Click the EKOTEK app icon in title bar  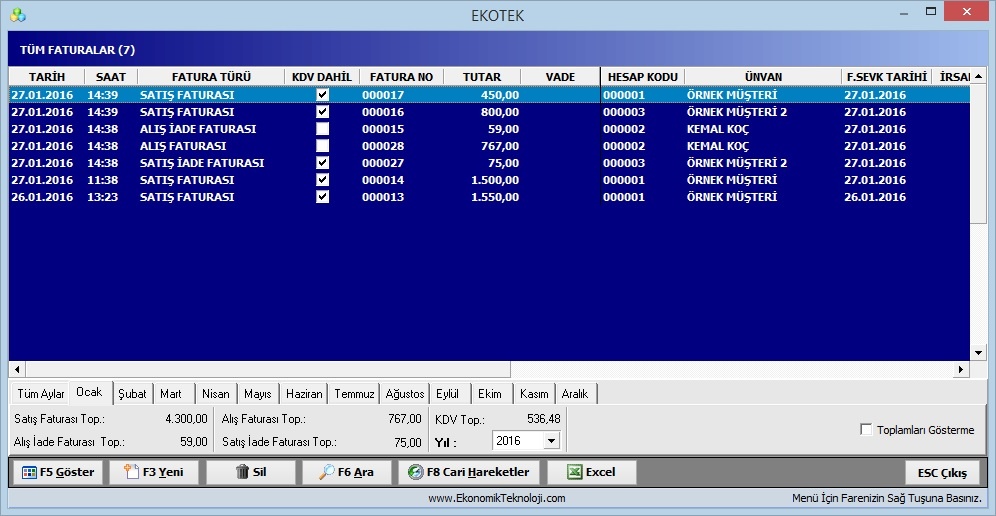pos(18,15)
